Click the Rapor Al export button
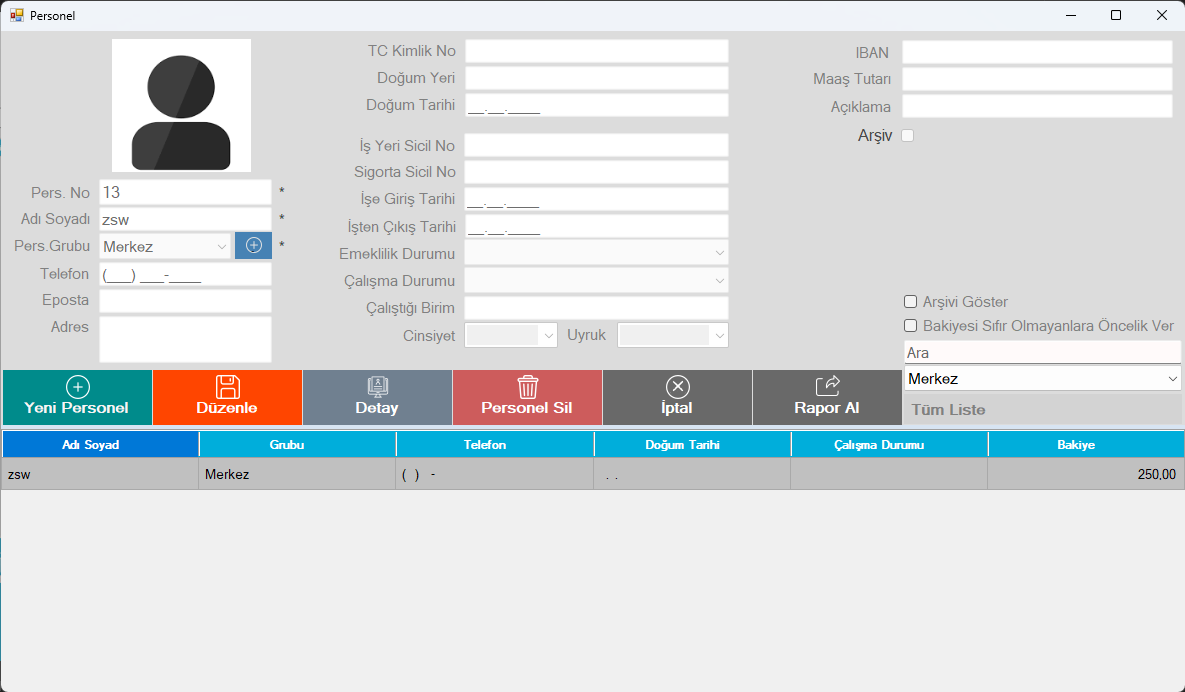 point(827,397)
